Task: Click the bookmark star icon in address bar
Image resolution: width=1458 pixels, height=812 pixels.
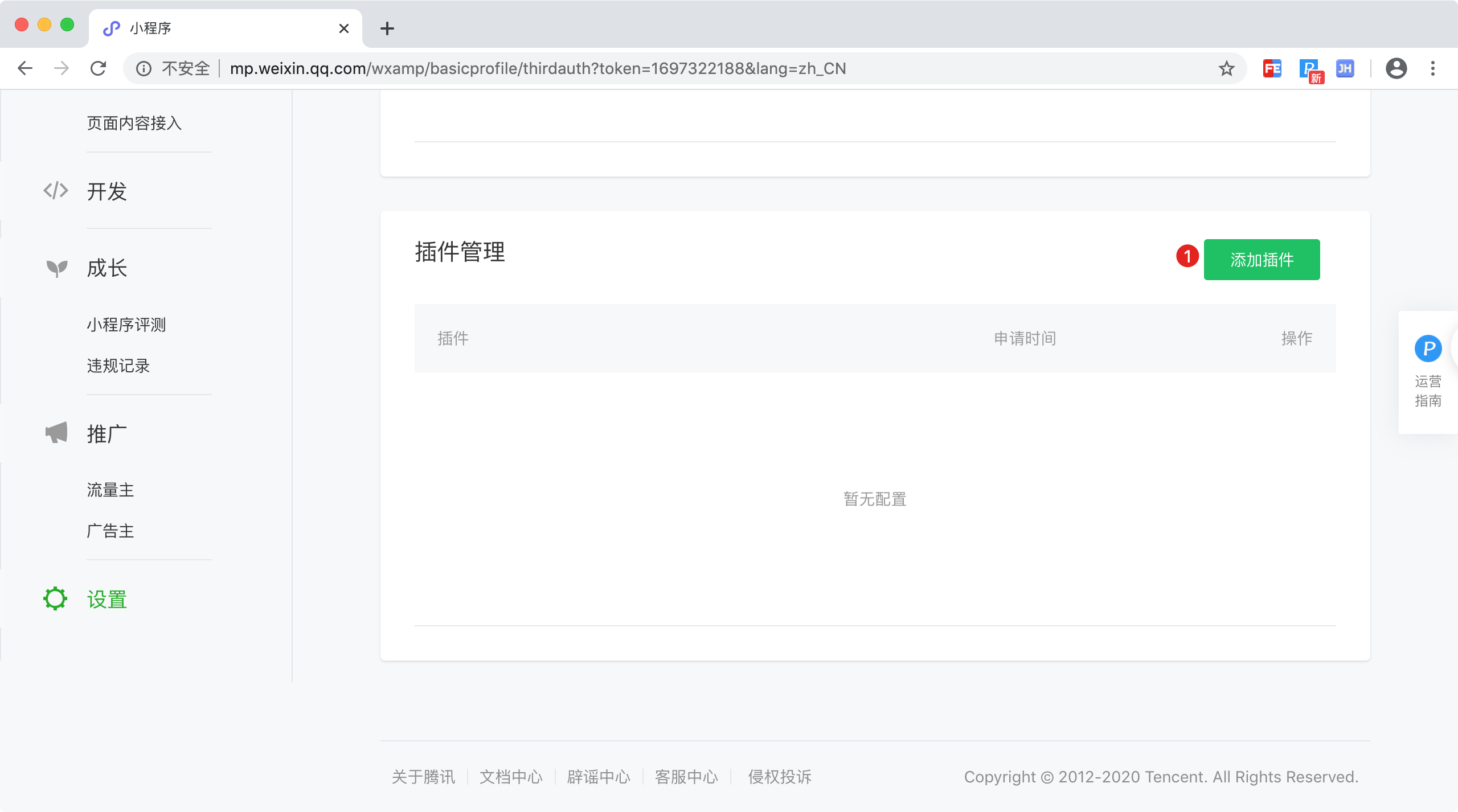Action: click(1226, 69)
